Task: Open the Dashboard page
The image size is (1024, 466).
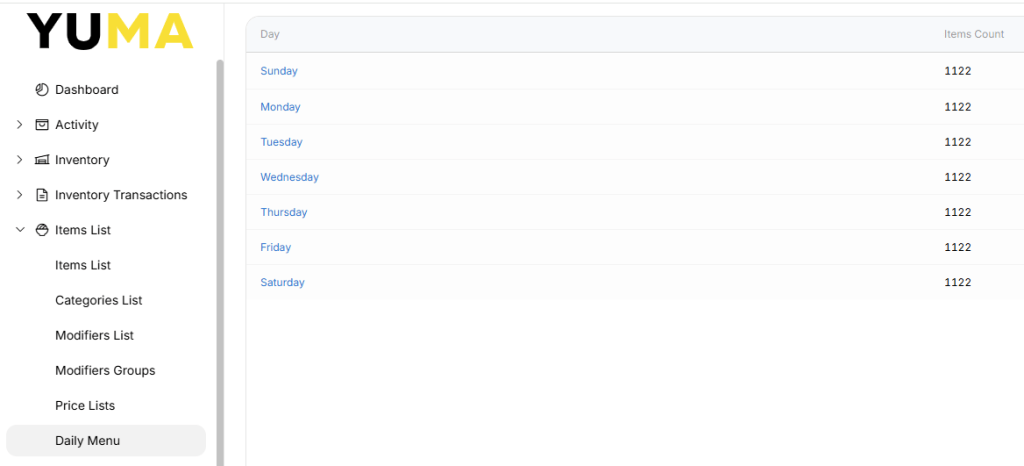Action: pyautogui.click(x=87, y=89)
